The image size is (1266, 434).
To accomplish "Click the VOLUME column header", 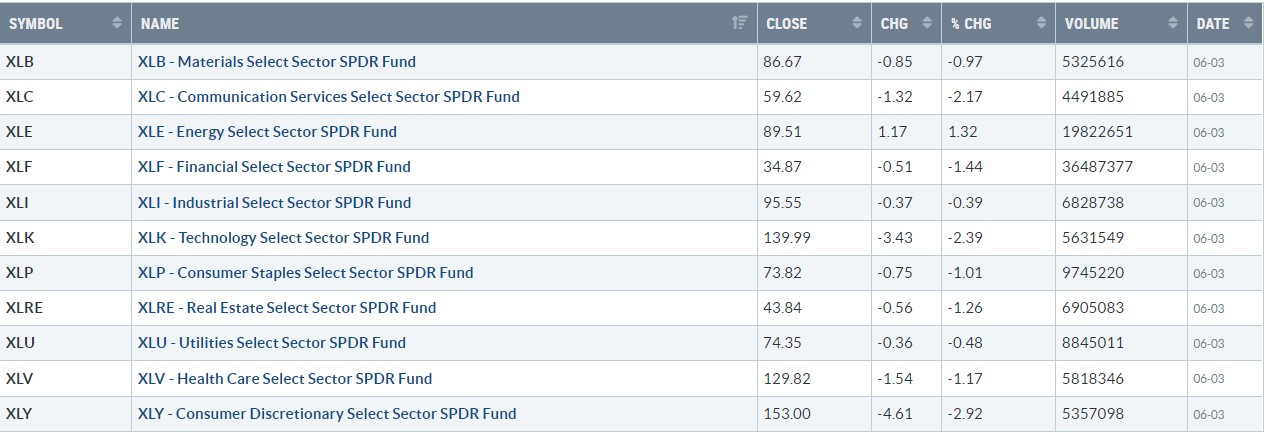I will 1119,23.
